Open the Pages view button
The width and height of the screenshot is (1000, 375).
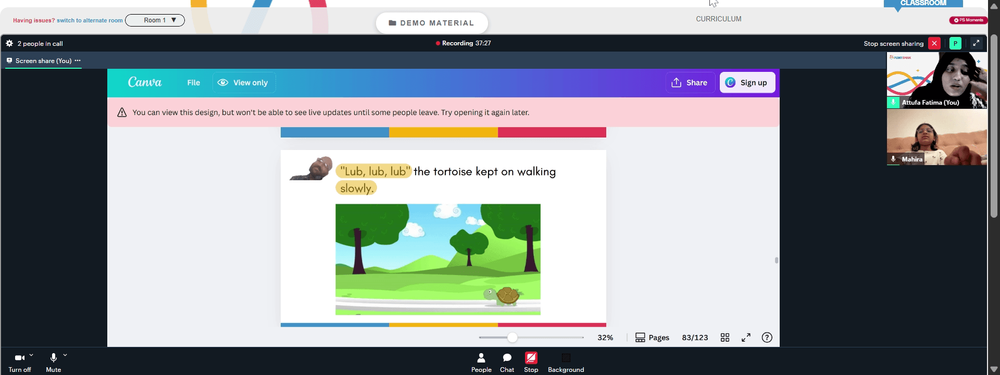[652, 337]
